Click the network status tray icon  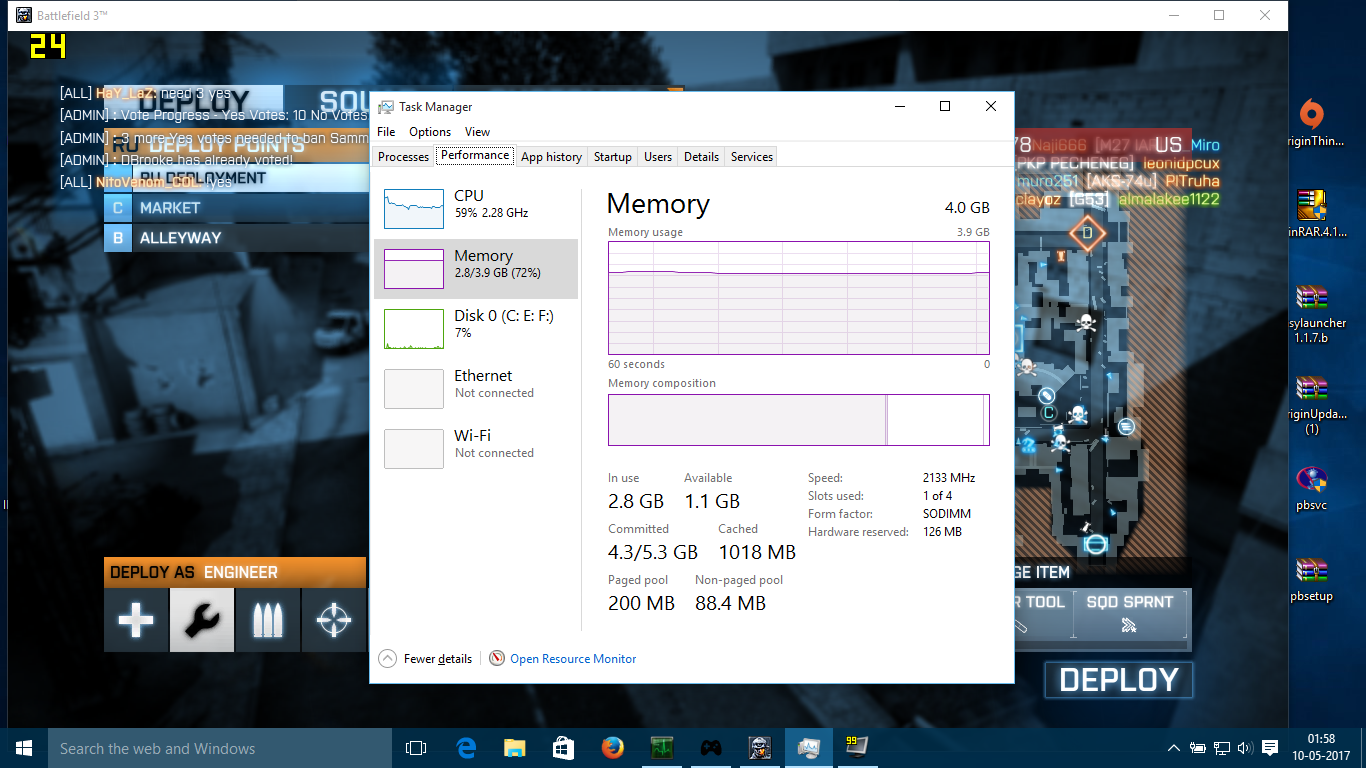(x=1221, y=748)
